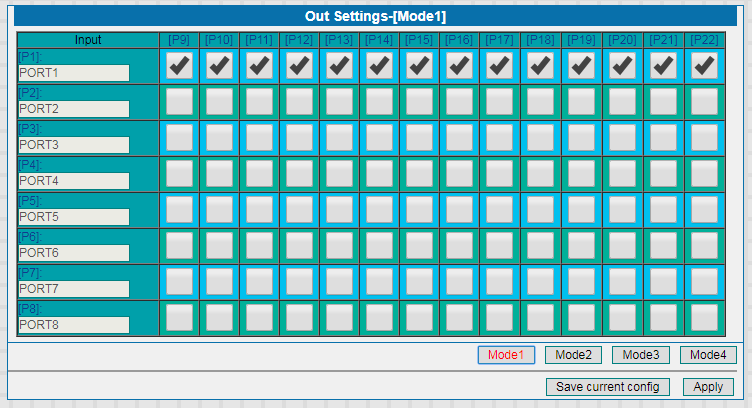This screenshot has width=752, height=408.
Task: Edit the PORT3 name field
Action: [74, 145]
